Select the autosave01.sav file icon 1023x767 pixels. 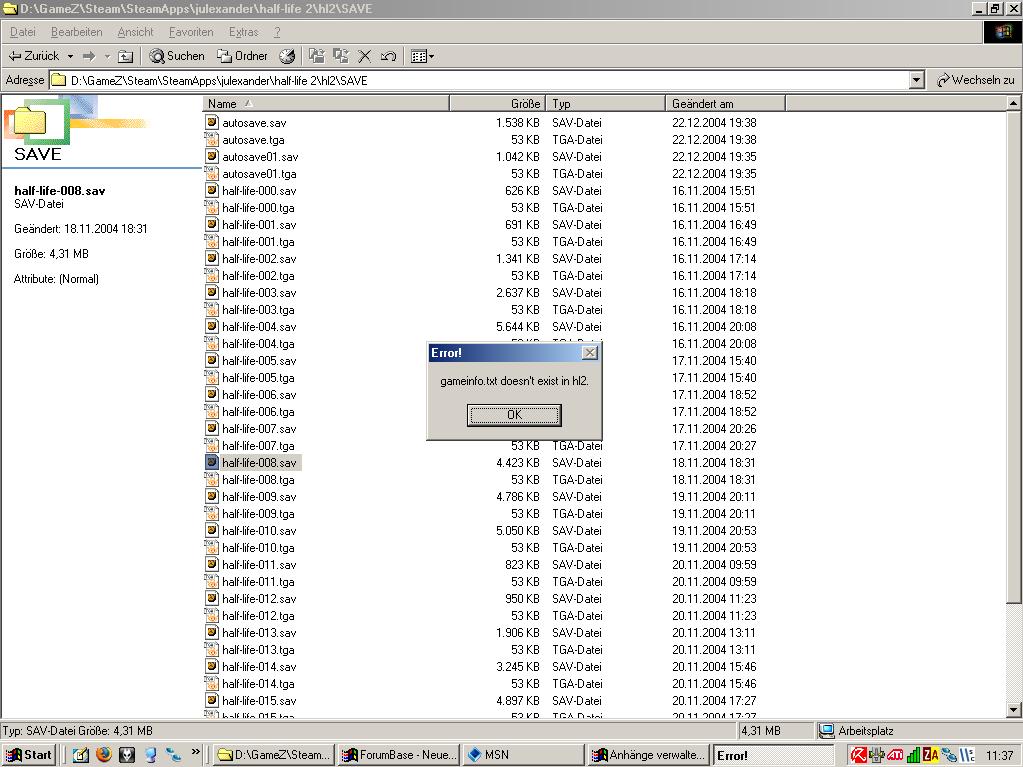click(x=211, y=156)
